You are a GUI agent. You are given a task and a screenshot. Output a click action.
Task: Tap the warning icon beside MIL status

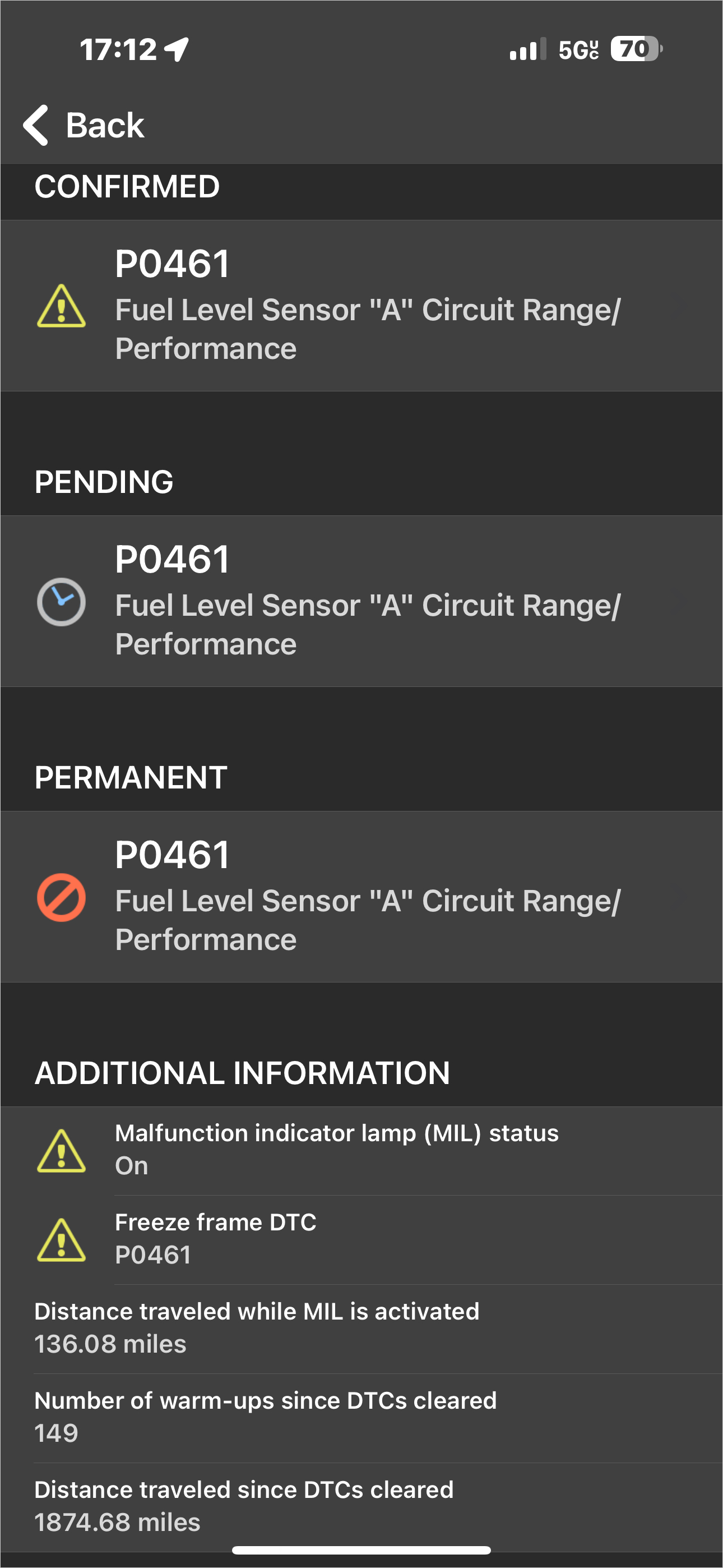[61, 1150]
